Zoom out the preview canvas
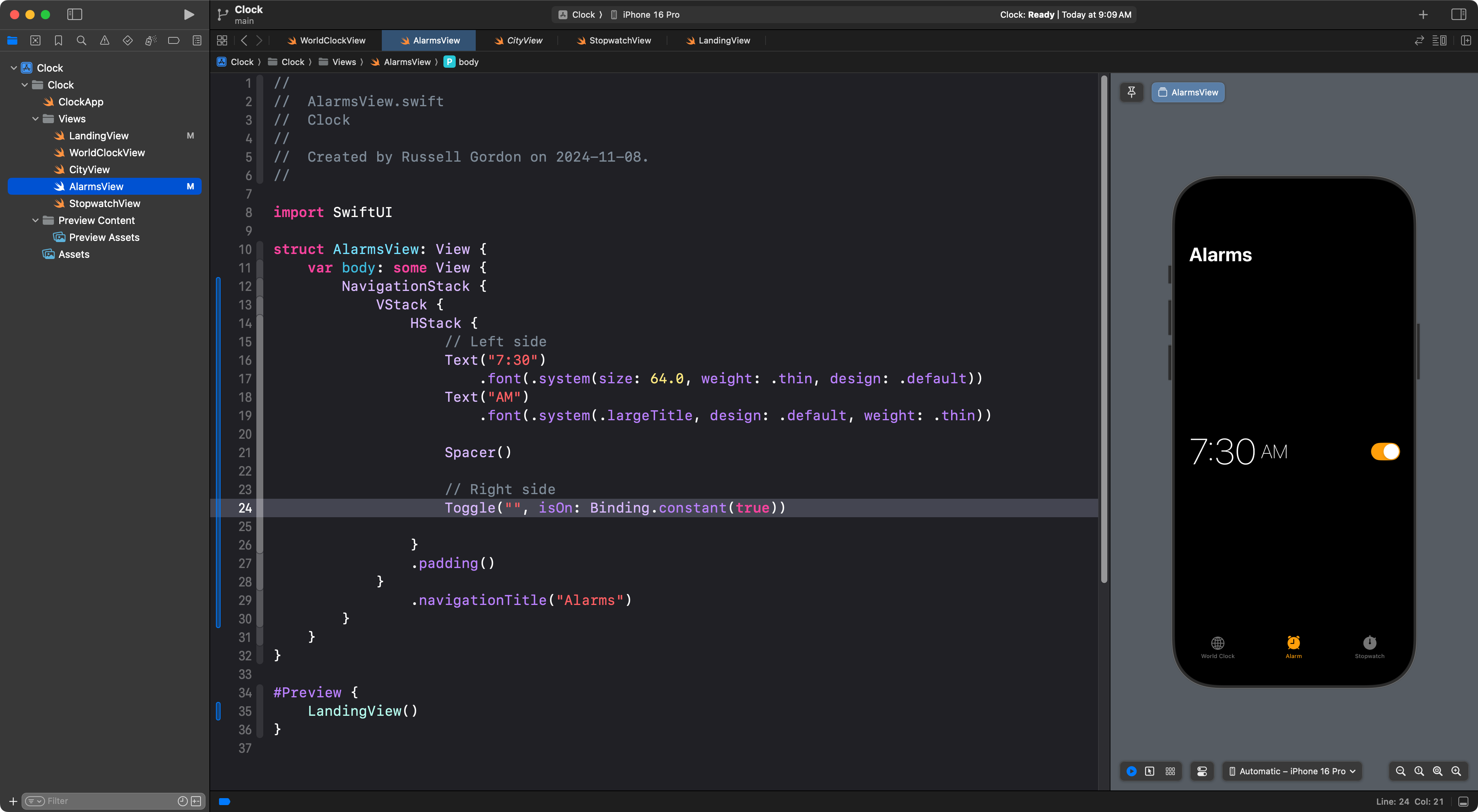The width and height of the screenshot is (1478, 812). tap(1401, 771)
